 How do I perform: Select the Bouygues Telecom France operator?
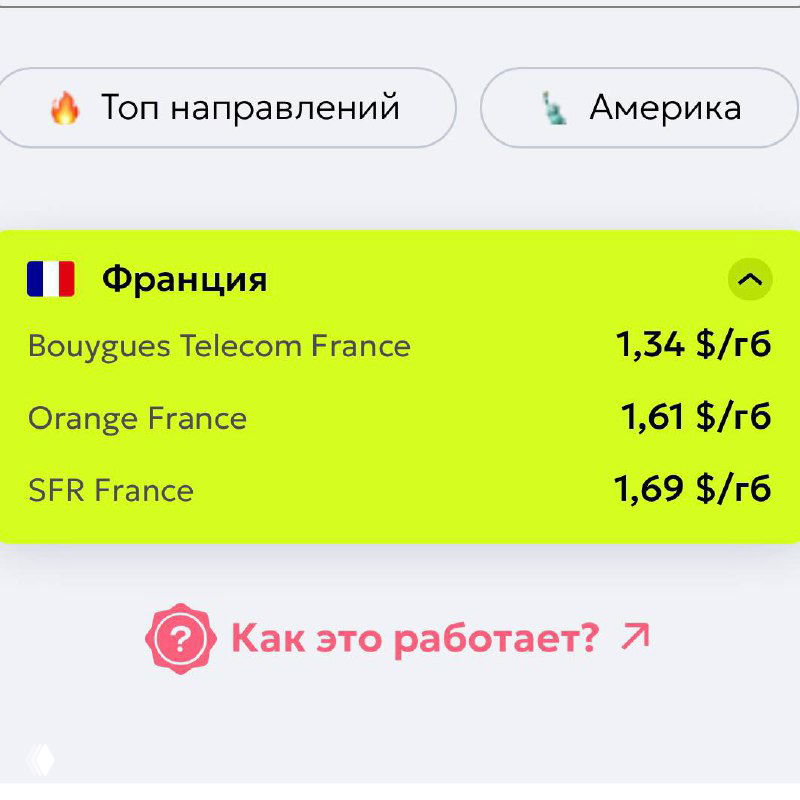click(x=219, y=346)
